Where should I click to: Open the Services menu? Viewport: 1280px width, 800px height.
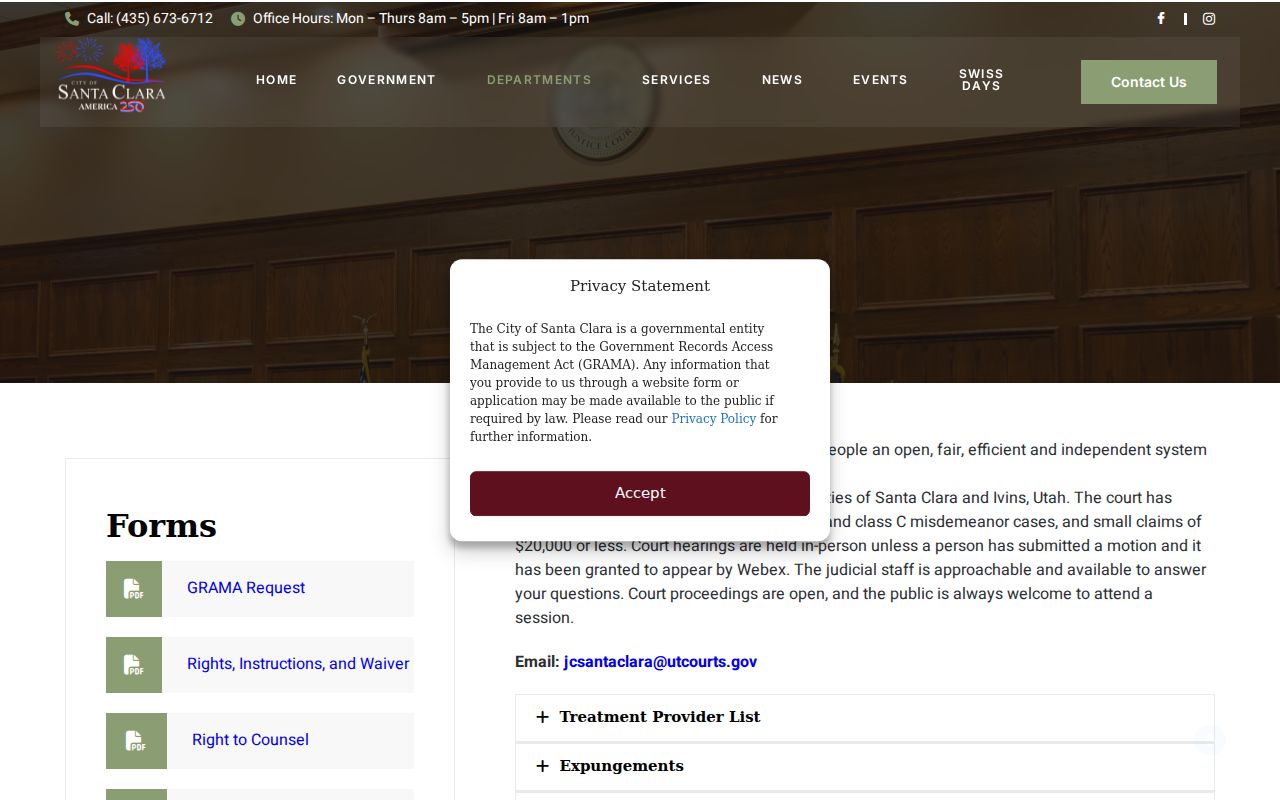coord(676,80)
